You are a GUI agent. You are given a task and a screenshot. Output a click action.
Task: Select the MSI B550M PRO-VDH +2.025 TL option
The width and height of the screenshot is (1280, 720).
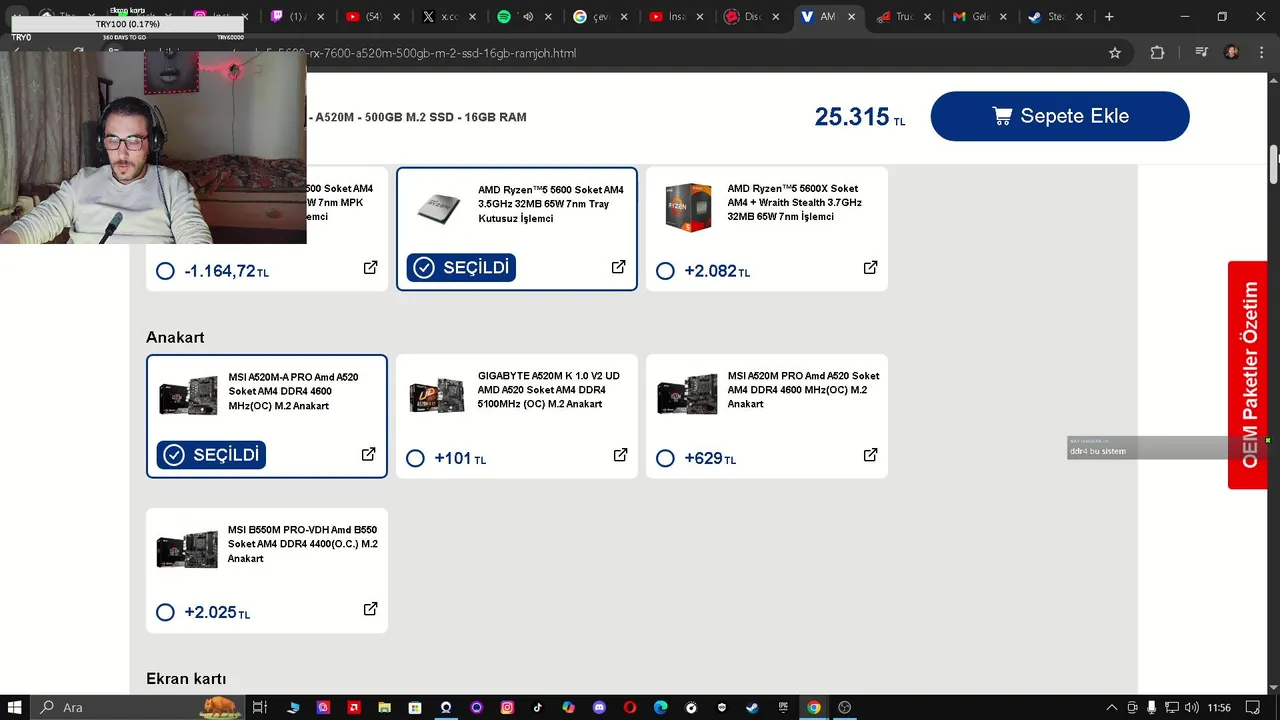pyautogui.click(x=166, y=612)
